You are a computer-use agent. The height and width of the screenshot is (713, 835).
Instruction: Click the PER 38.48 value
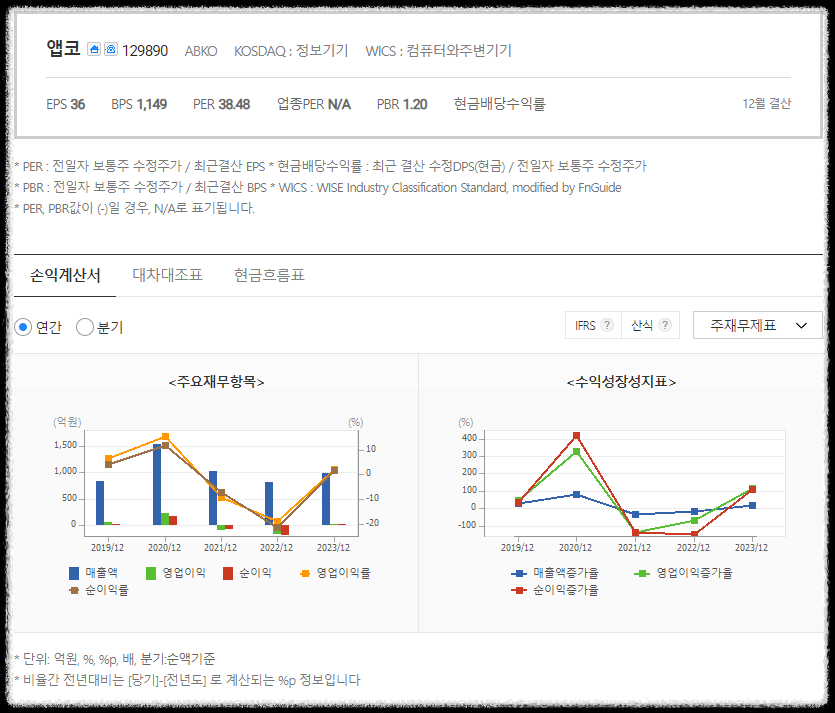coord(222,104)
